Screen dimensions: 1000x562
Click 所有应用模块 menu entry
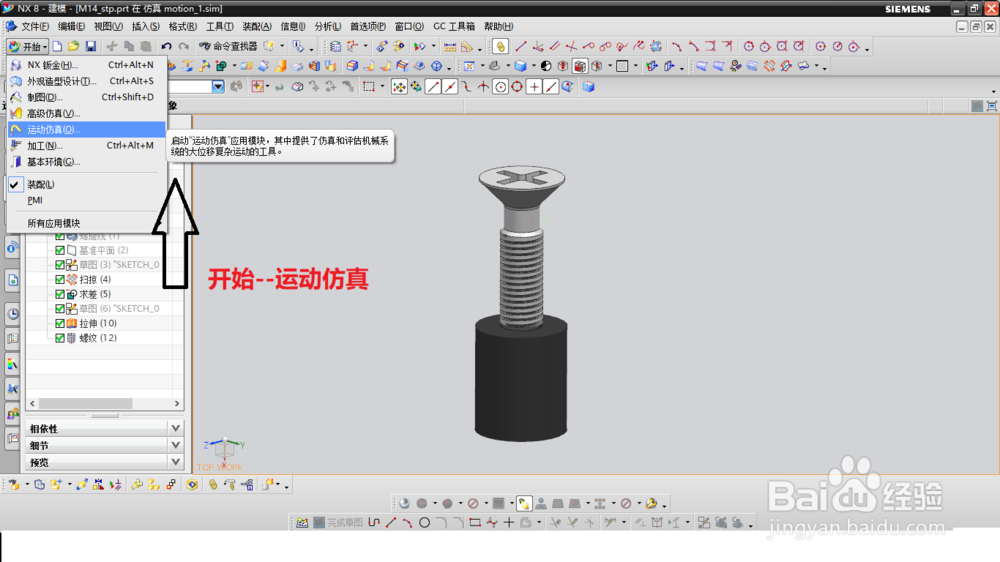[54, 223]
